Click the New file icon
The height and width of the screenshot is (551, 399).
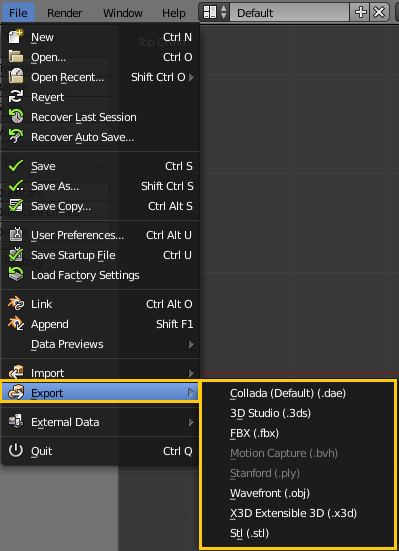15,37
